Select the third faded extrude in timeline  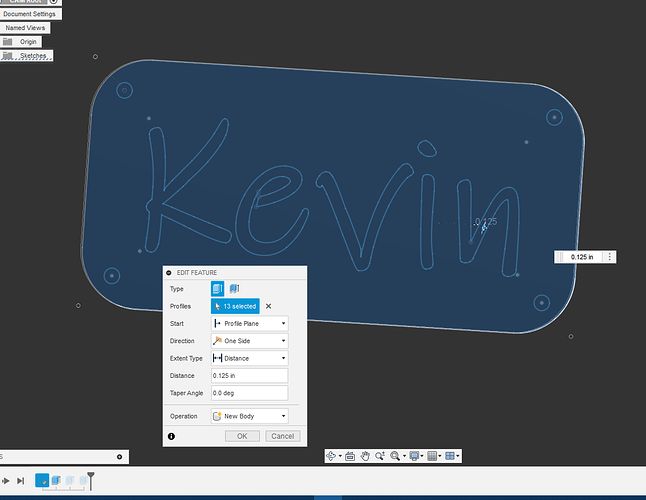pos(83,480)
